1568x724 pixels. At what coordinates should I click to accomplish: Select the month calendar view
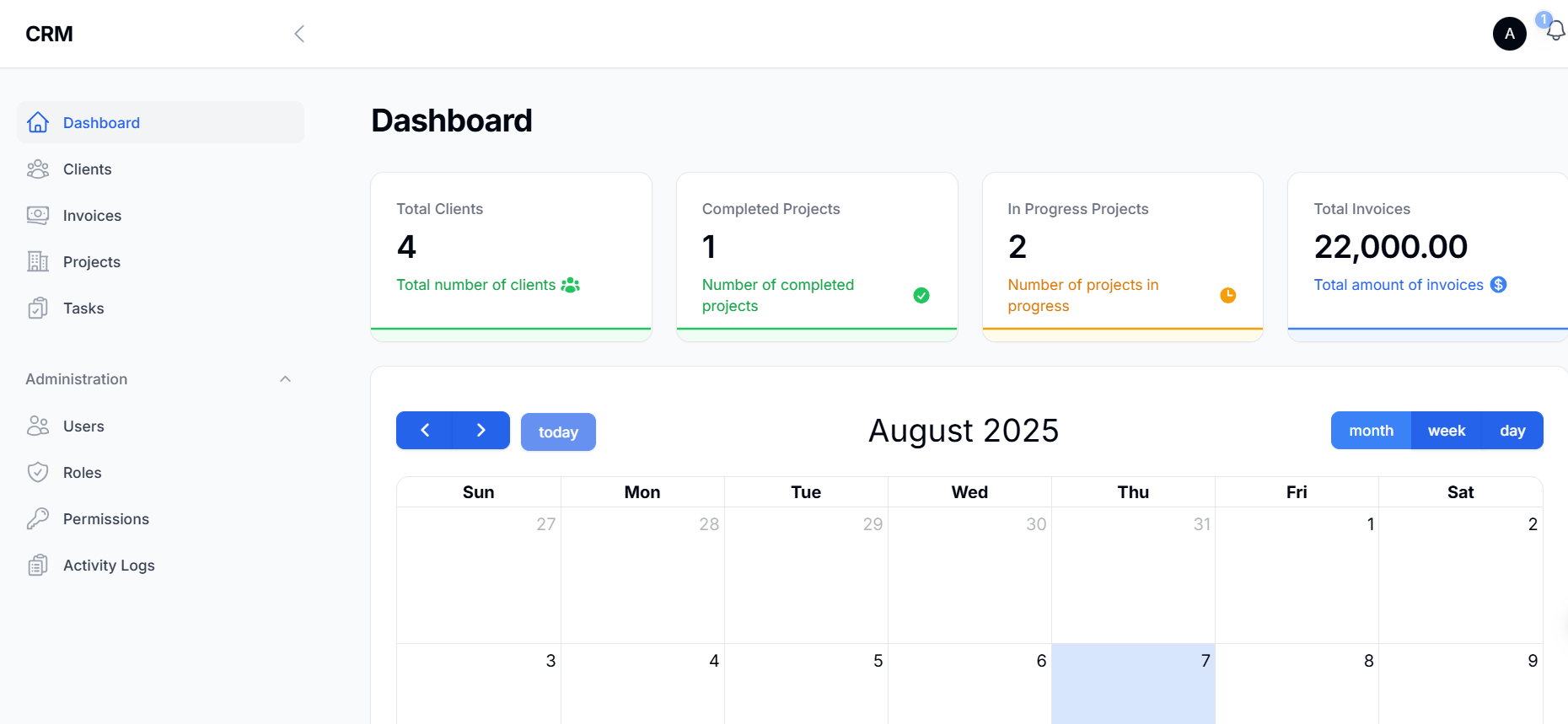1371,431
